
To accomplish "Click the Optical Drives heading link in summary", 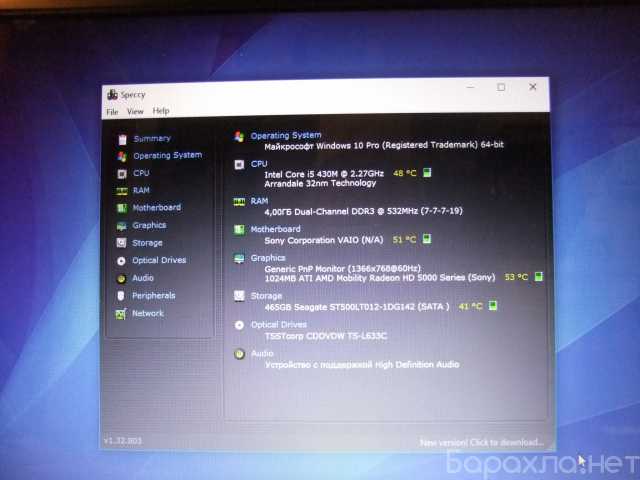I will click(x=279, y=324).
